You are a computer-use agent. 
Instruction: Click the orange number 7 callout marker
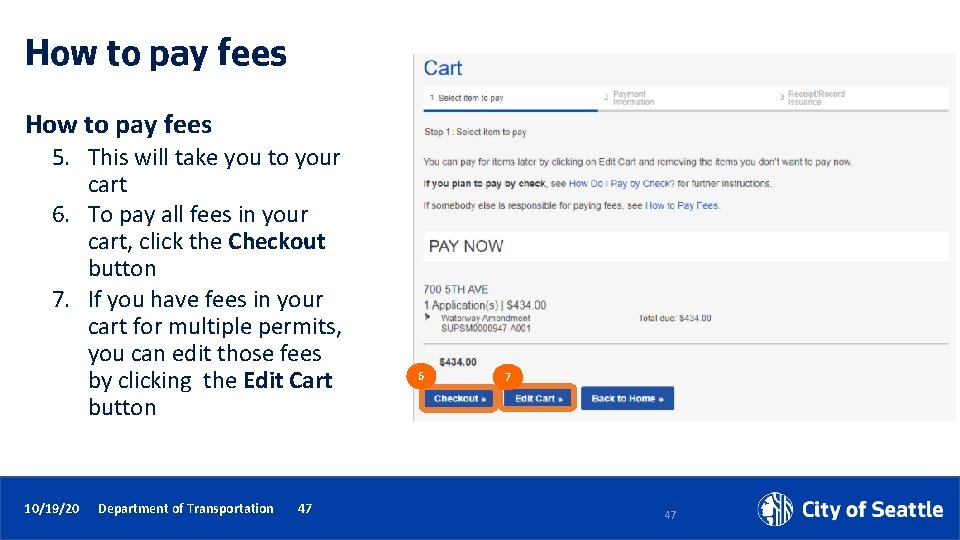tap(508, 376)
